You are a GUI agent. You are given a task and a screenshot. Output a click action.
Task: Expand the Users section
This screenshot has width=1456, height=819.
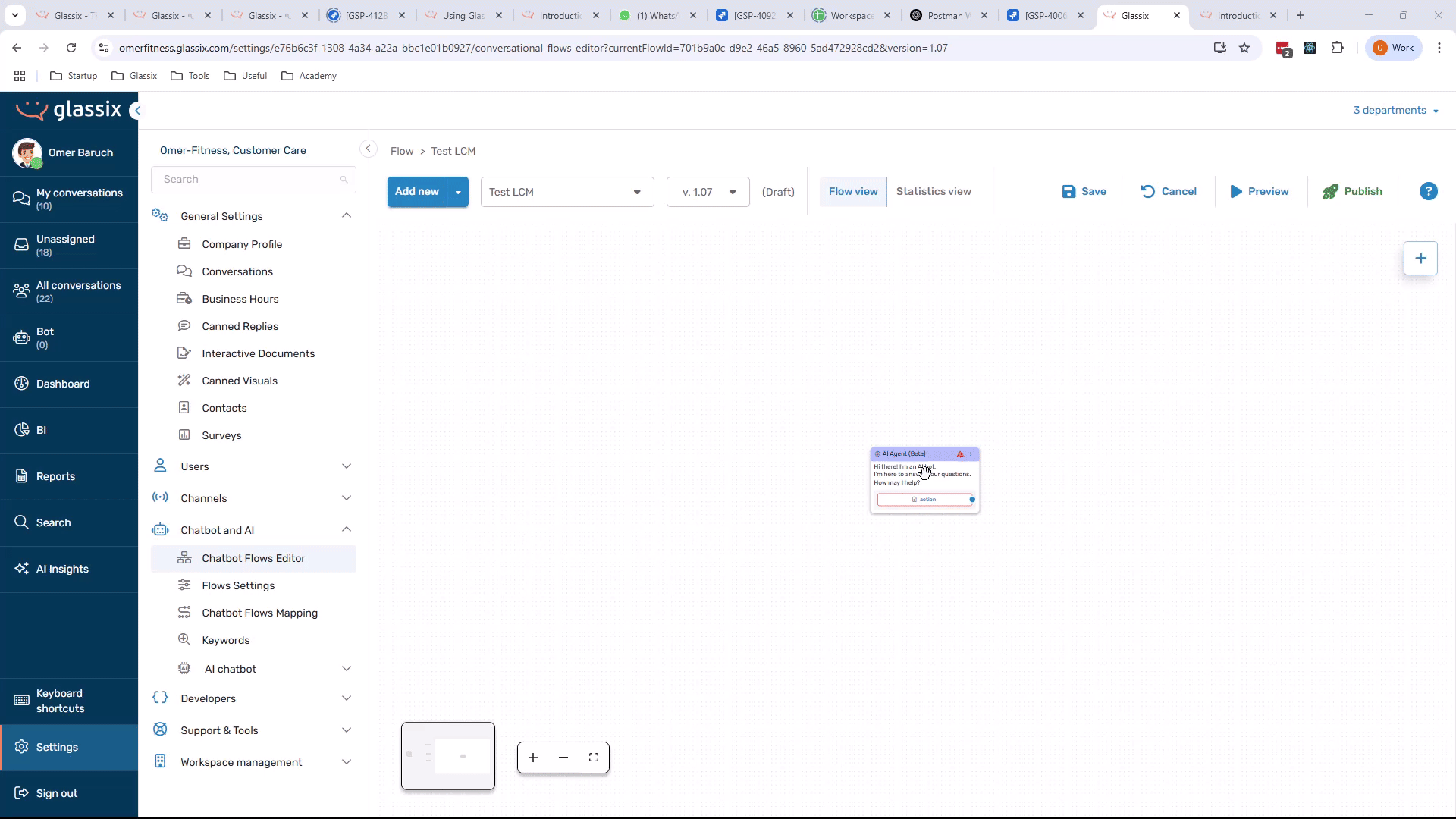pyautogui.click(x=347, y=466)
